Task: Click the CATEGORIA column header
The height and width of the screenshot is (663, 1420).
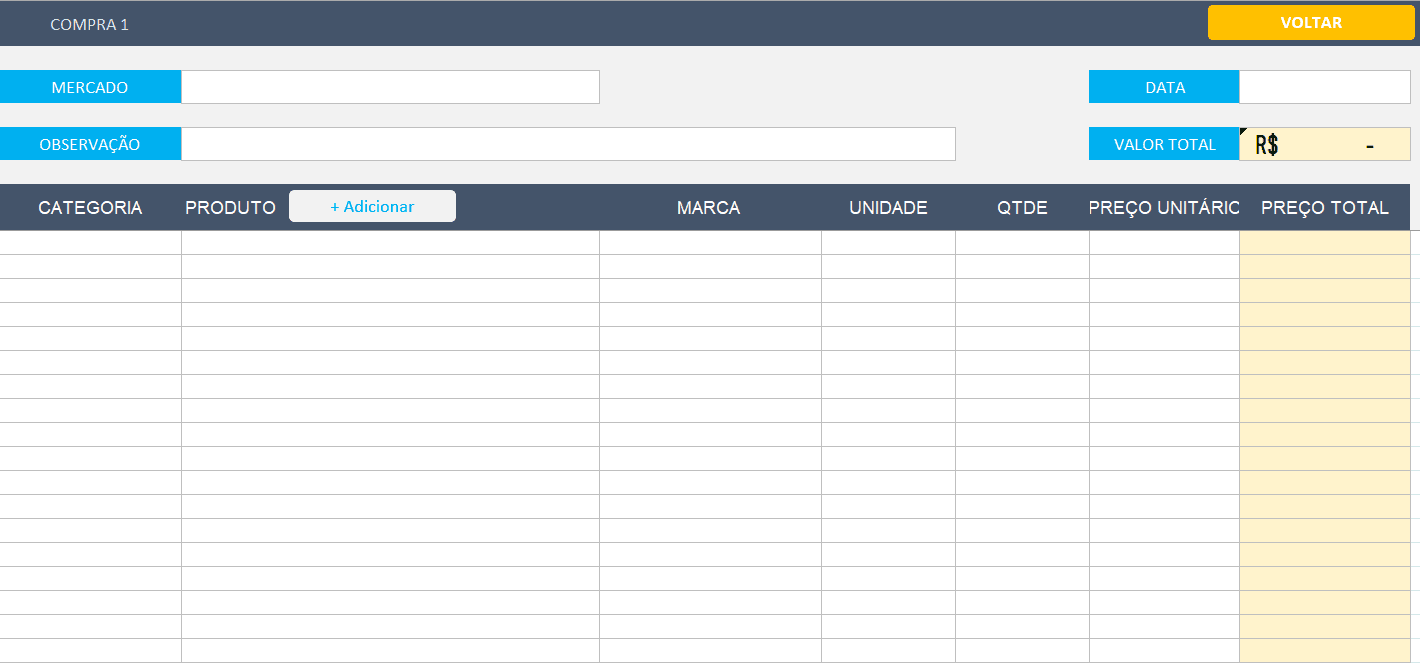Action: (90, 207)
